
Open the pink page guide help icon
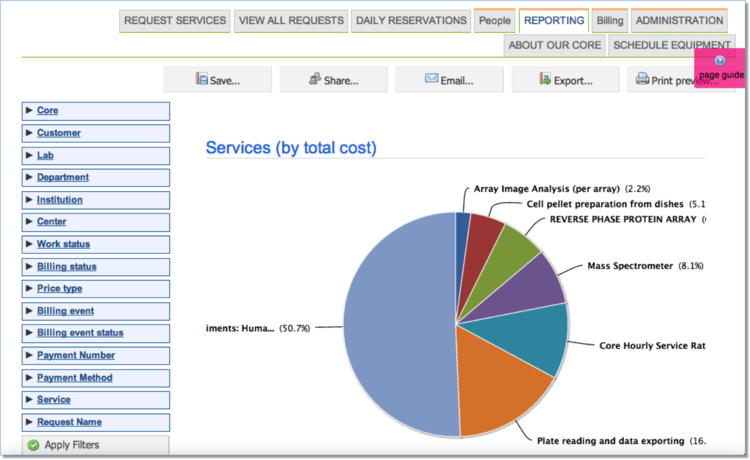click(x=720, y=61)
